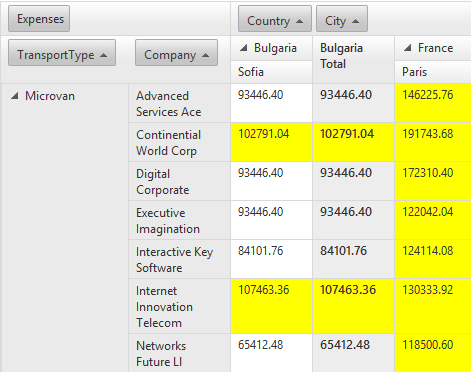Collapse the Bulgaria column group
Image resolution: width=471 pixels, height=372 pixels.
pyautogui.click(x=244, y=48)
